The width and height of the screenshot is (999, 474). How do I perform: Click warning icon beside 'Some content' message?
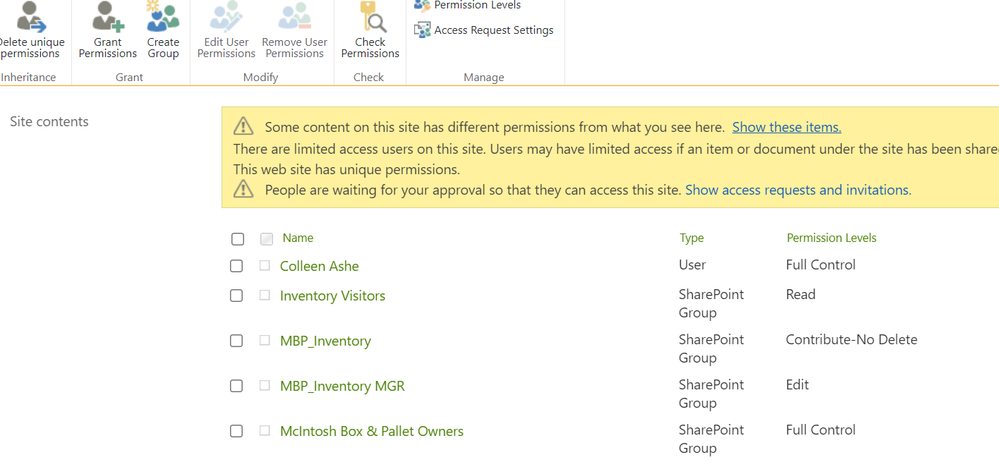click(x=243, y=127)
